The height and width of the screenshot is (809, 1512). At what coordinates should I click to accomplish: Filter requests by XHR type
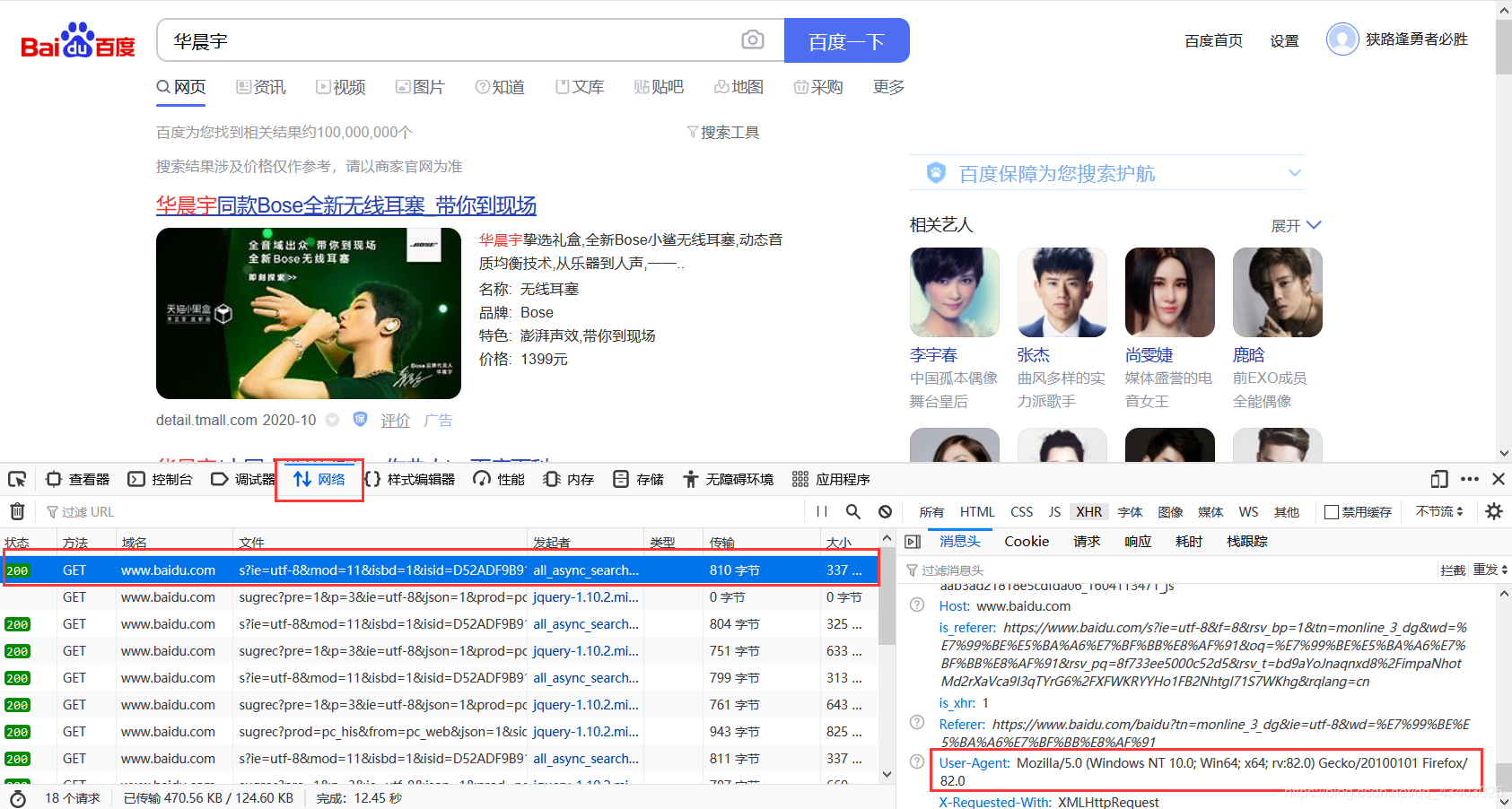[x=1088, y=511]
